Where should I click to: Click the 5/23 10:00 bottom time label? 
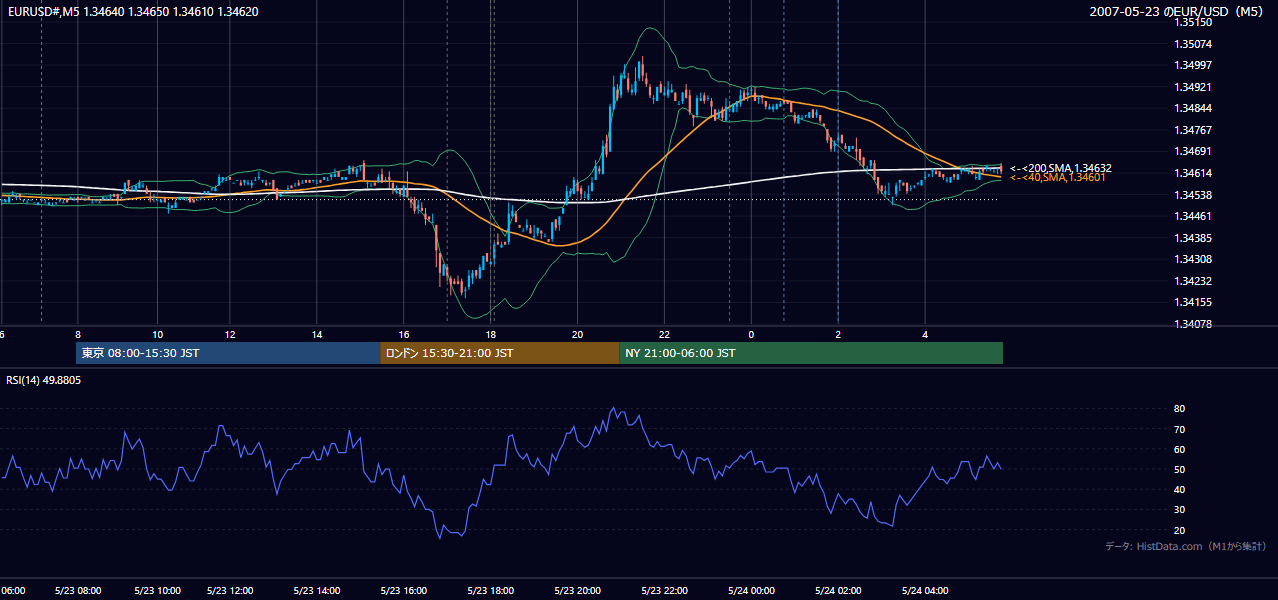pos(156,591)
